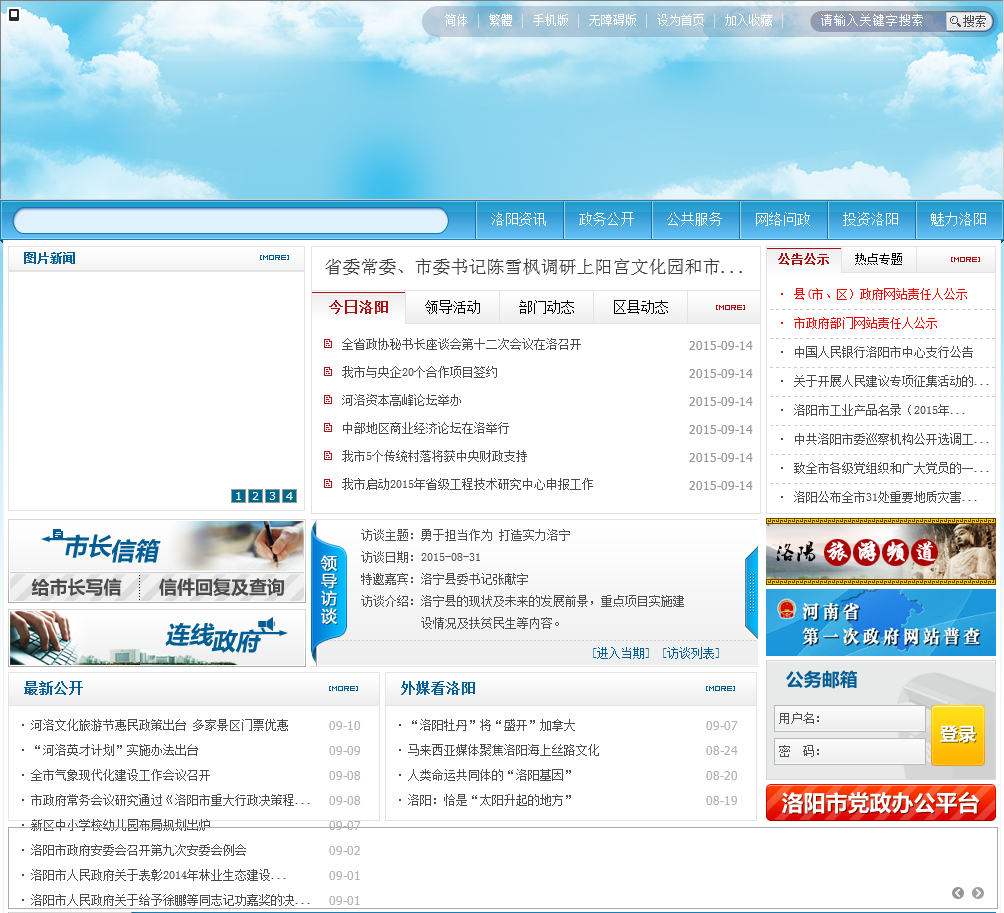Click 给市长写信 button
Viewport: 1004px width, 913px height.
(76, 587)
